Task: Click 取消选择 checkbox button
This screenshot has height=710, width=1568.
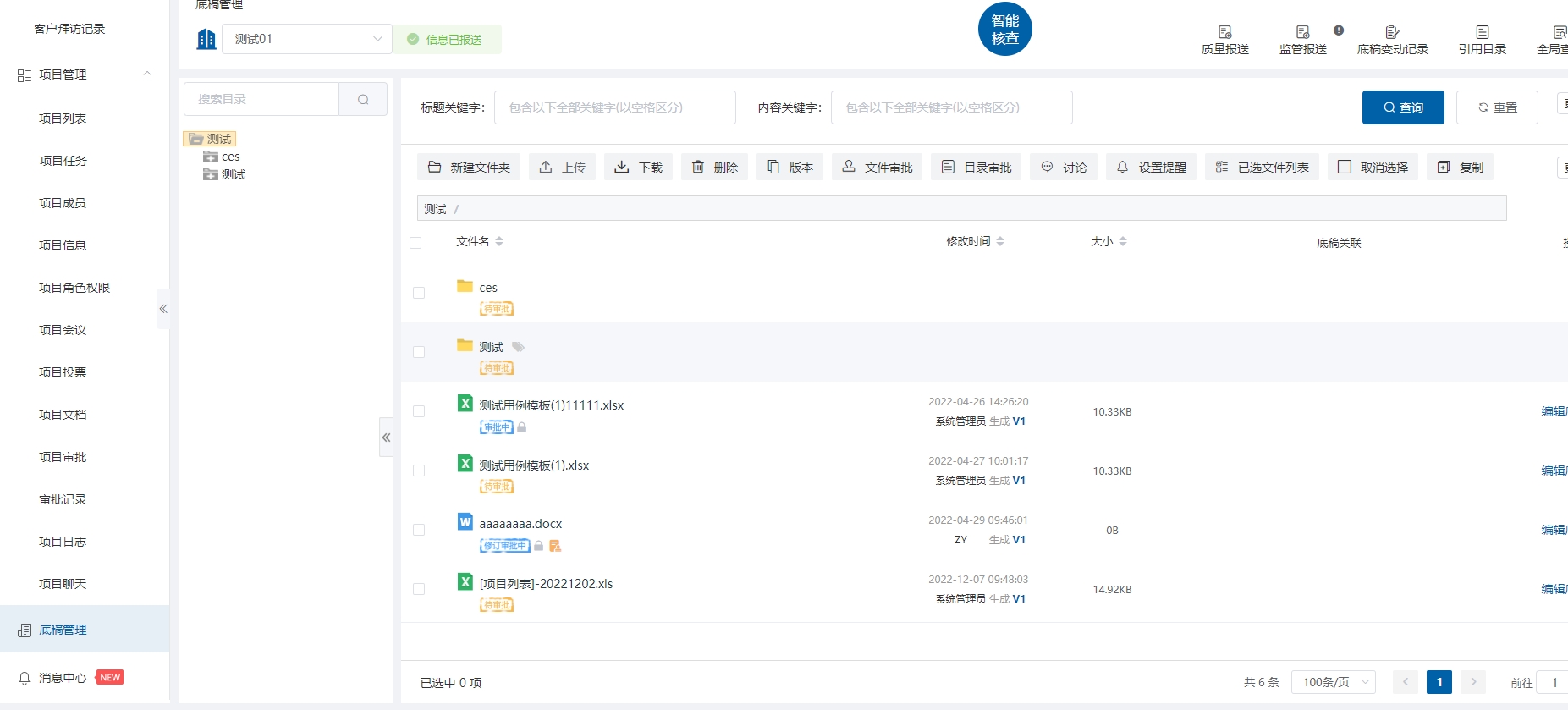Action: click(1373, 168)
